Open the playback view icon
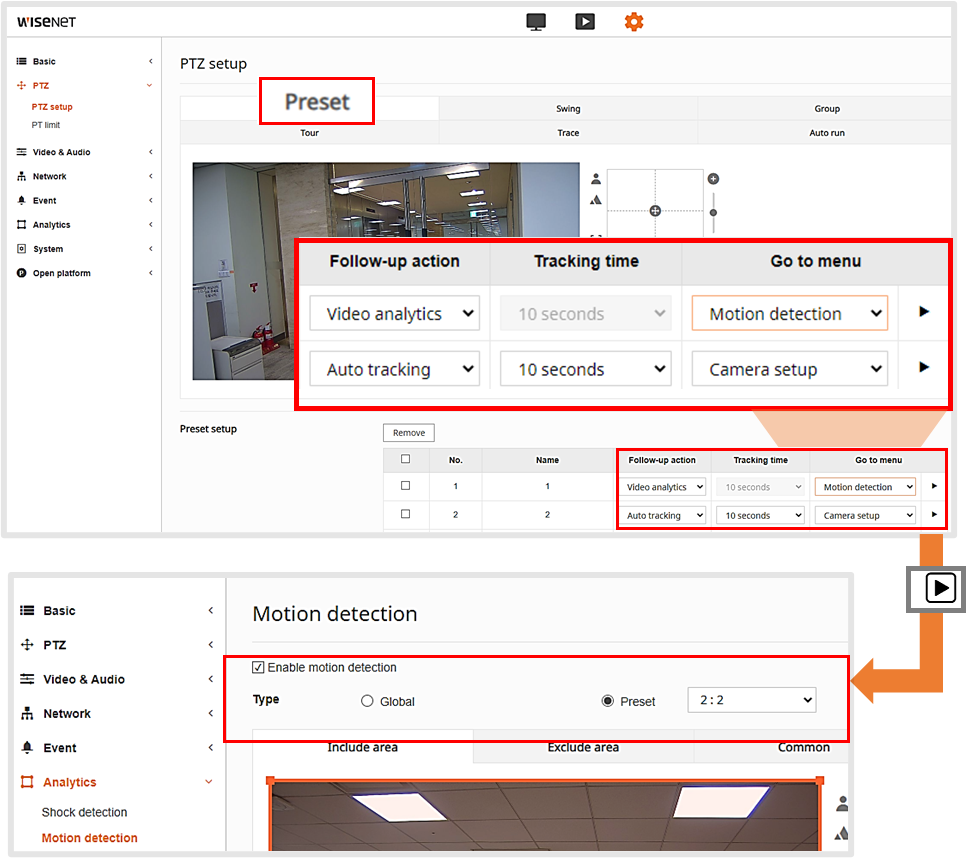979x858 pixels. [585, 22]
